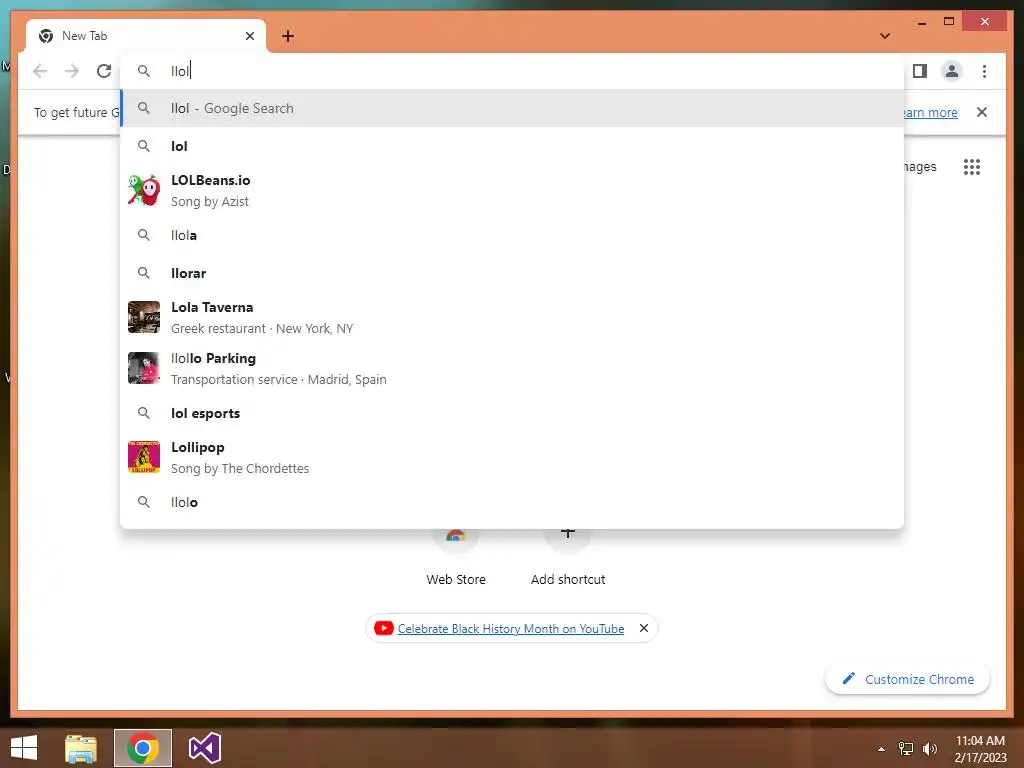1024x768 pixels.
Task: Click the LOLBeans.io character thumbnail
Action: (144, 191)
